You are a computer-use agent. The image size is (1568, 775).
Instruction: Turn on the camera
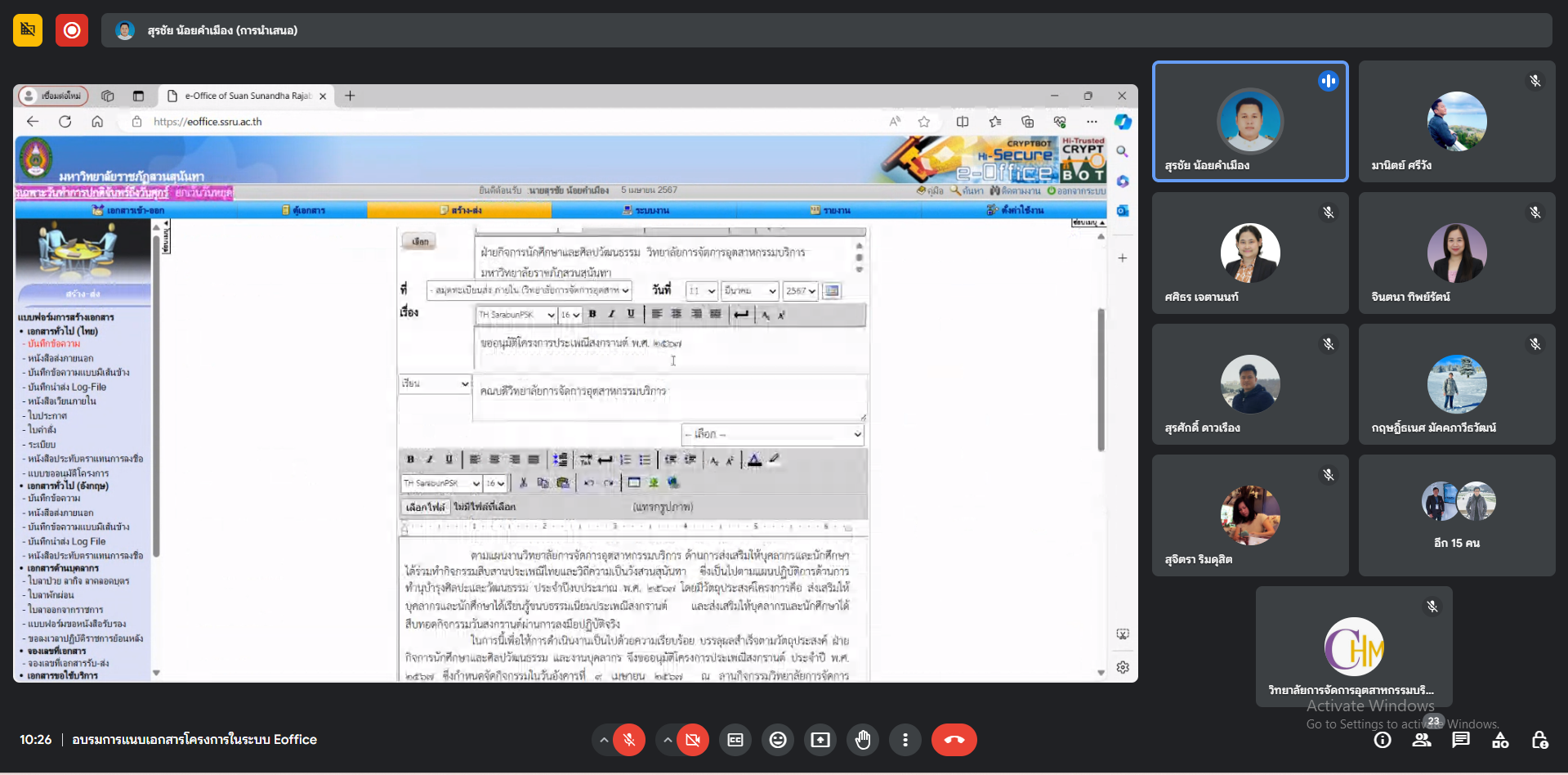tap(693, 740)
